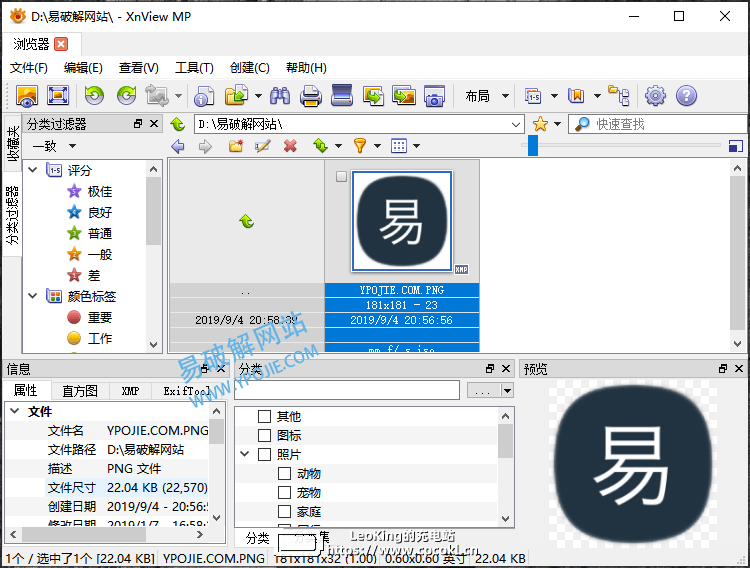Image resolution: width=750 pixels, height=568 pixels.
Task: Click the screen capture camera icon
Action: [x=434, y=96]
